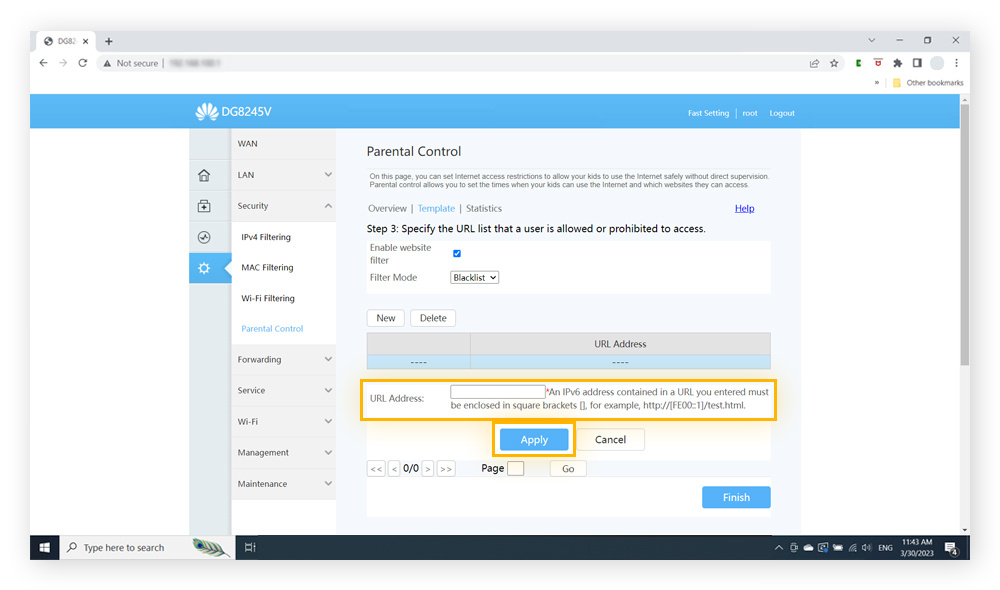Click the Page number input box
The image size is (1000, 590).
pyautogui.click(x=515, y=469)
